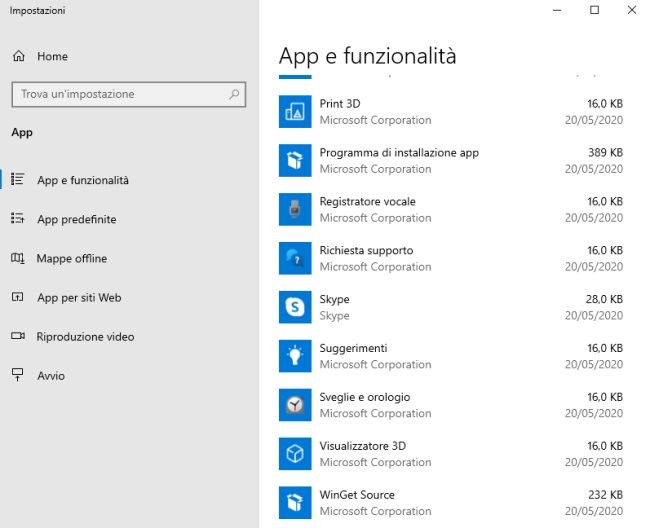This screenshot has height=528, width=650.
Task: Open the Home settings page
Action: 52,56
